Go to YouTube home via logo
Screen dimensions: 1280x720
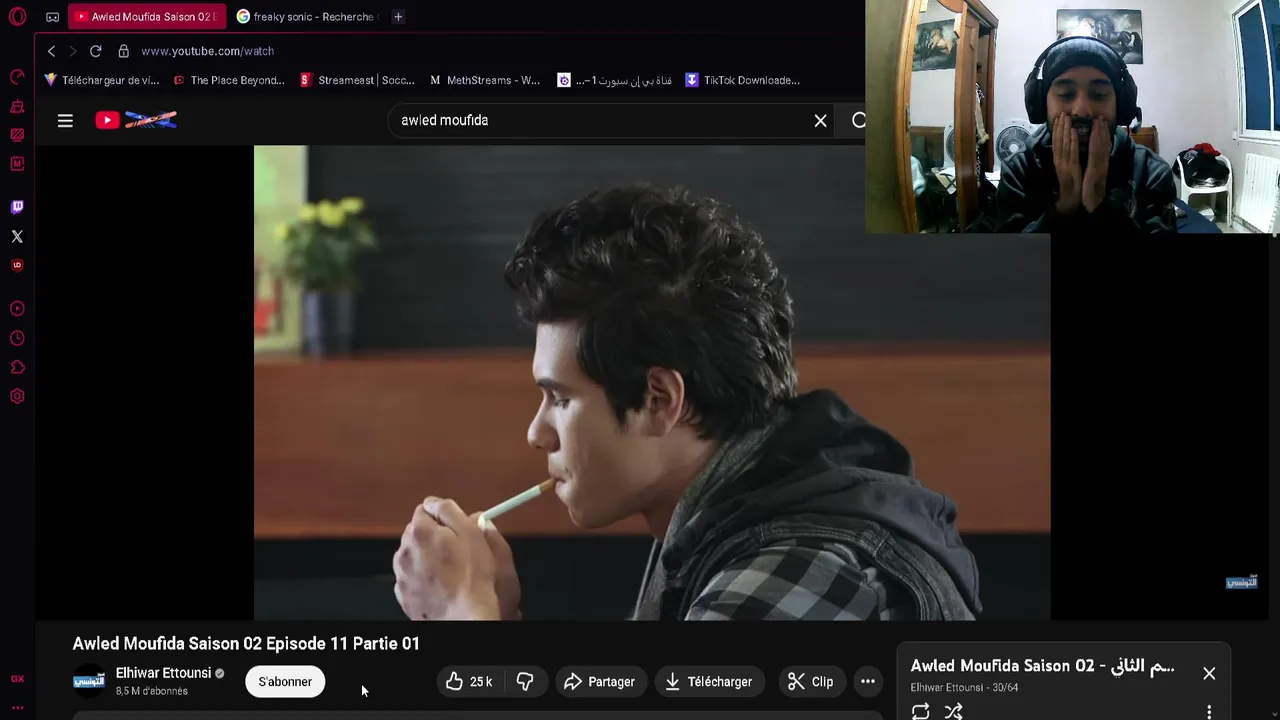point(136,120)
